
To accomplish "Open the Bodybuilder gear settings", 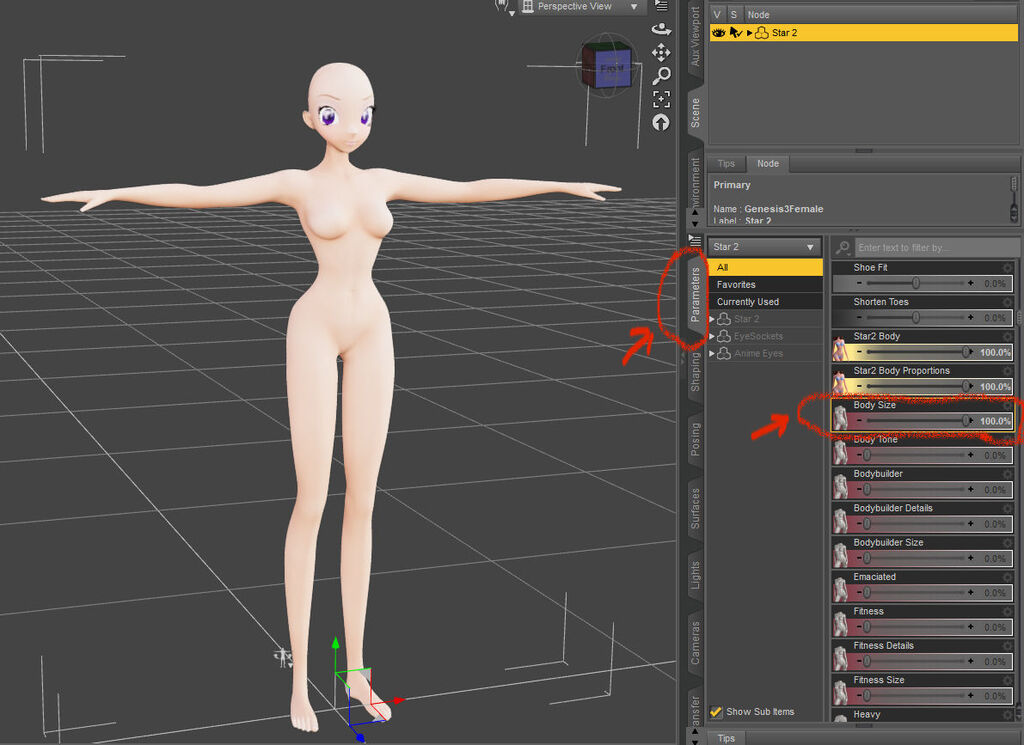I will [x=1007, y=473].
